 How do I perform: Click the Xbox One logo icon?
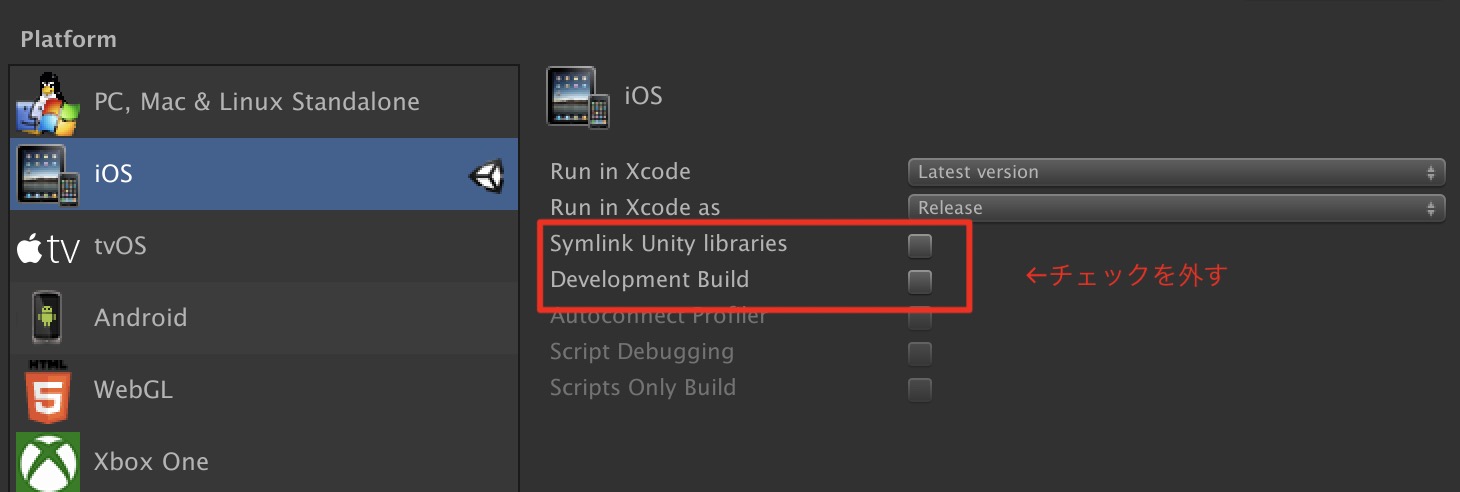tap(47, 461)
